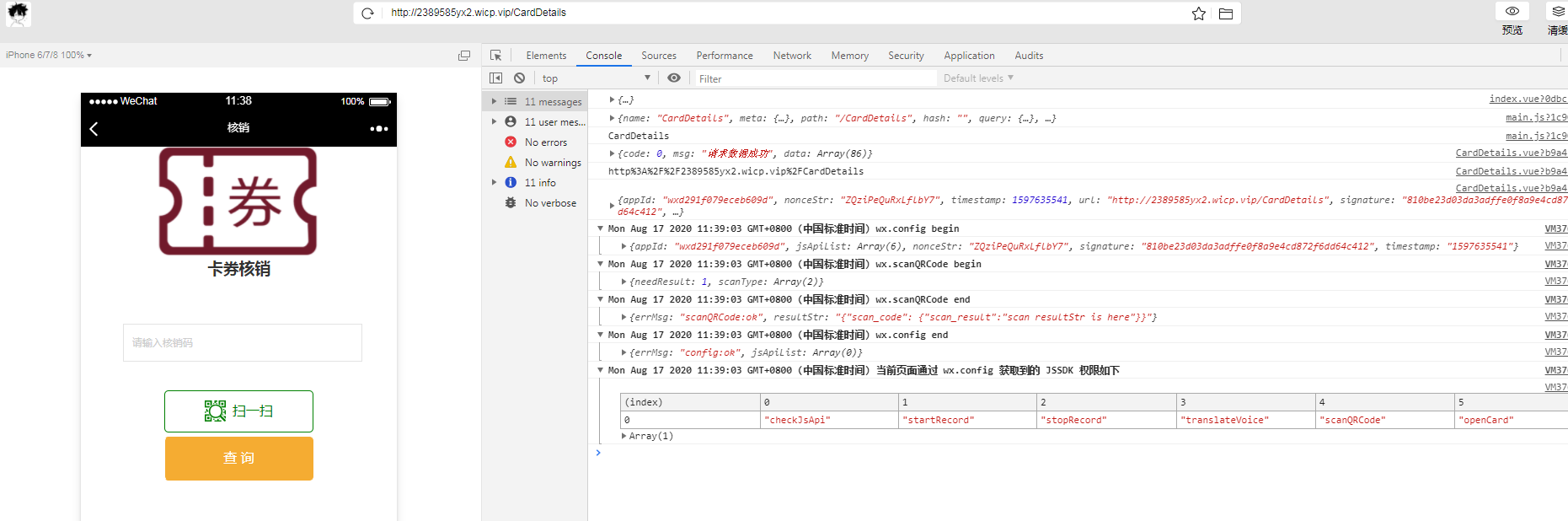Bookmark page with star icon

[x=1198, y=13]
